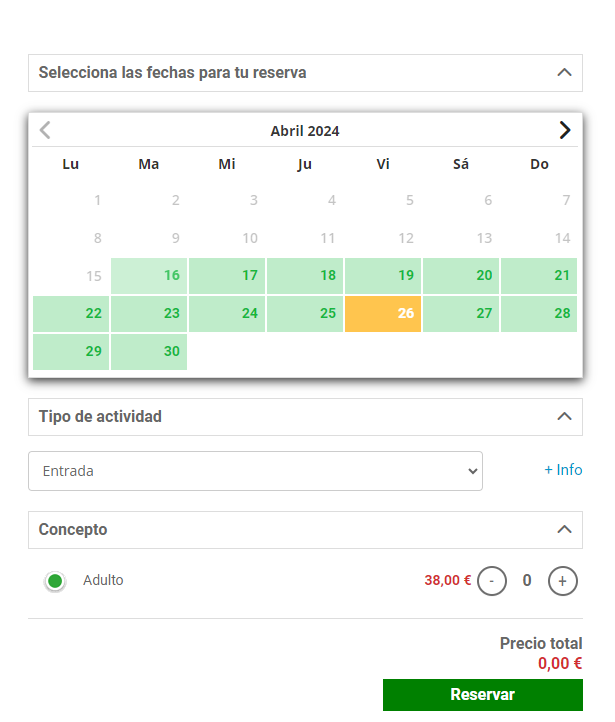Select Sunday April 28 date
Image resolution: width=615 pixels, height=722 pixels.
click(x=539, y=313)
